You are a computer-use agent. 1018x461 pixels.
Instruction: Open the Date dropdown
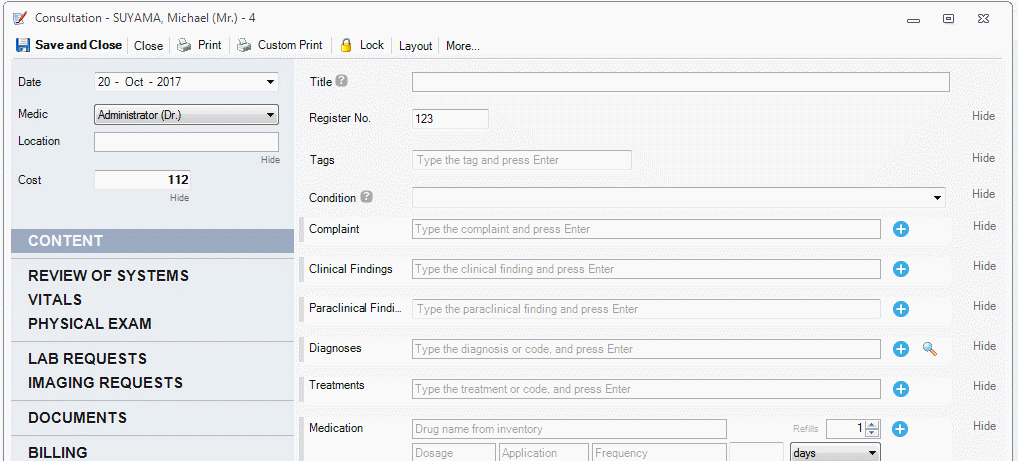pos(270,82)
